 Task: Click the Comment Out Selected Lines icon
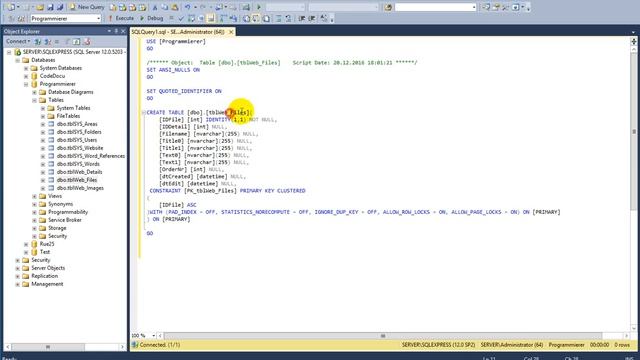[279, 18]
